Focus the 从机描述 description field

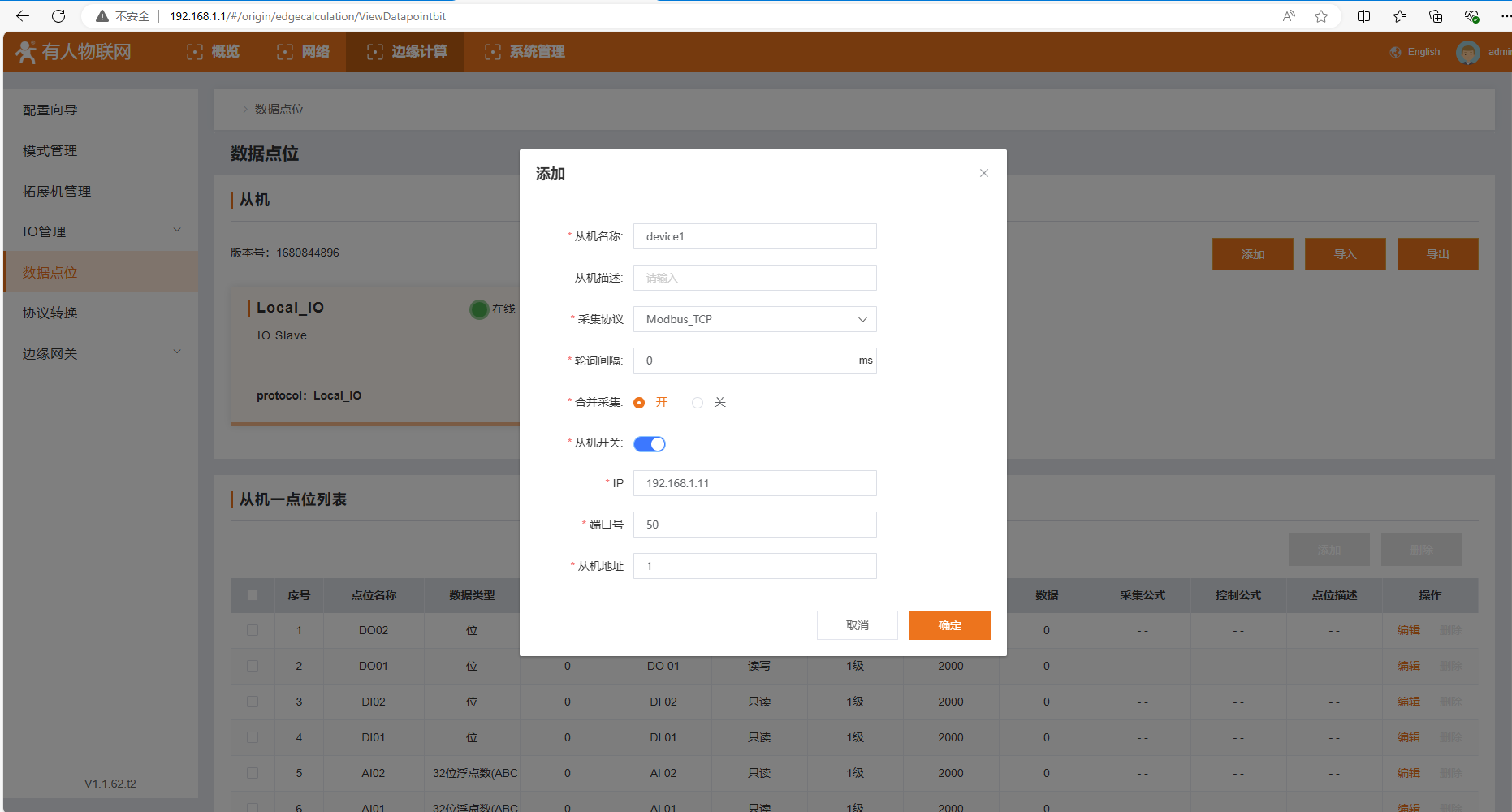tap(754, 278)
